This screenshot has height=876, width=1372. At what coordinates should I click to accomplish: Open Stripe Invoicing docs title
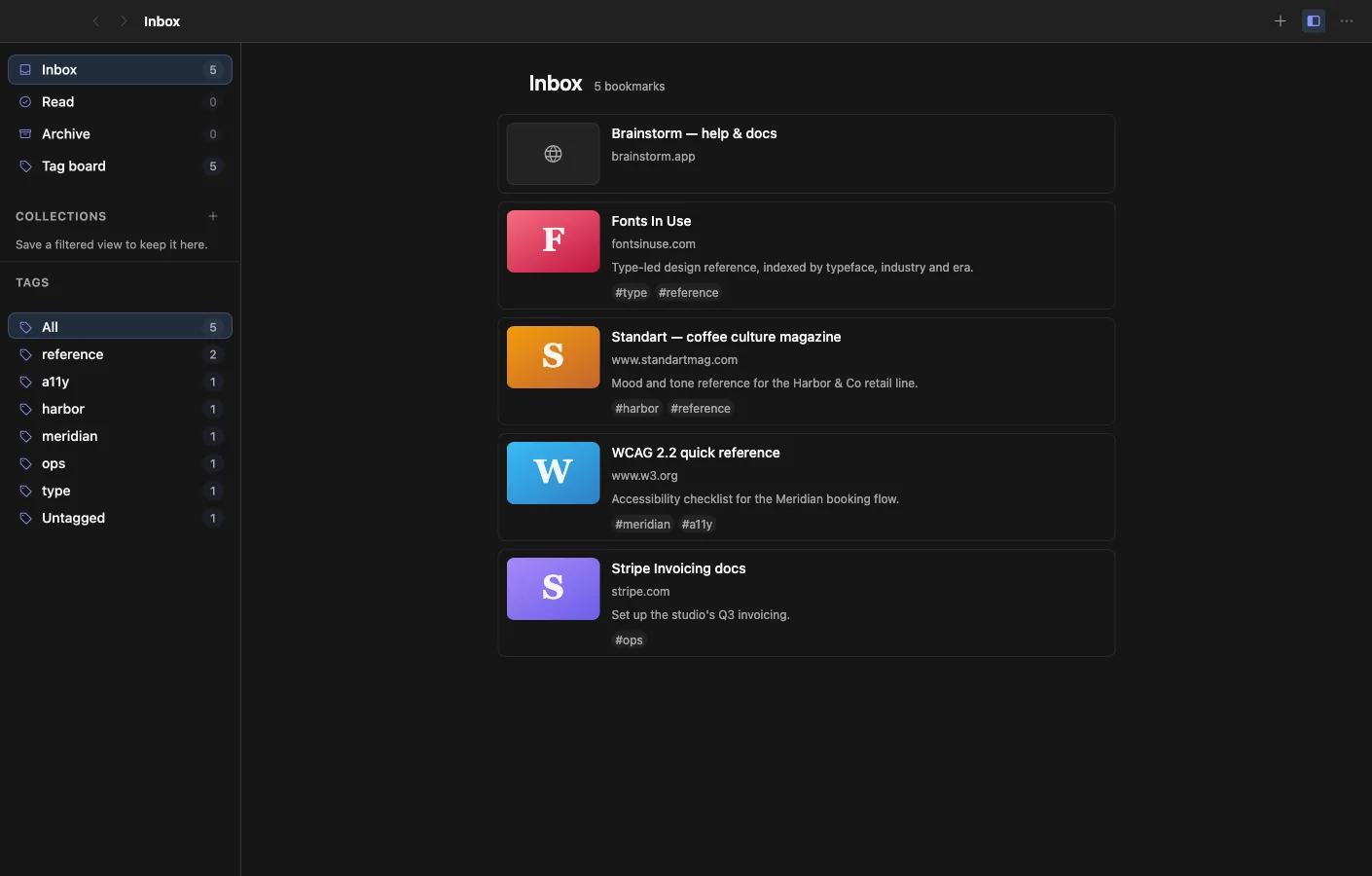pos(678,568)
